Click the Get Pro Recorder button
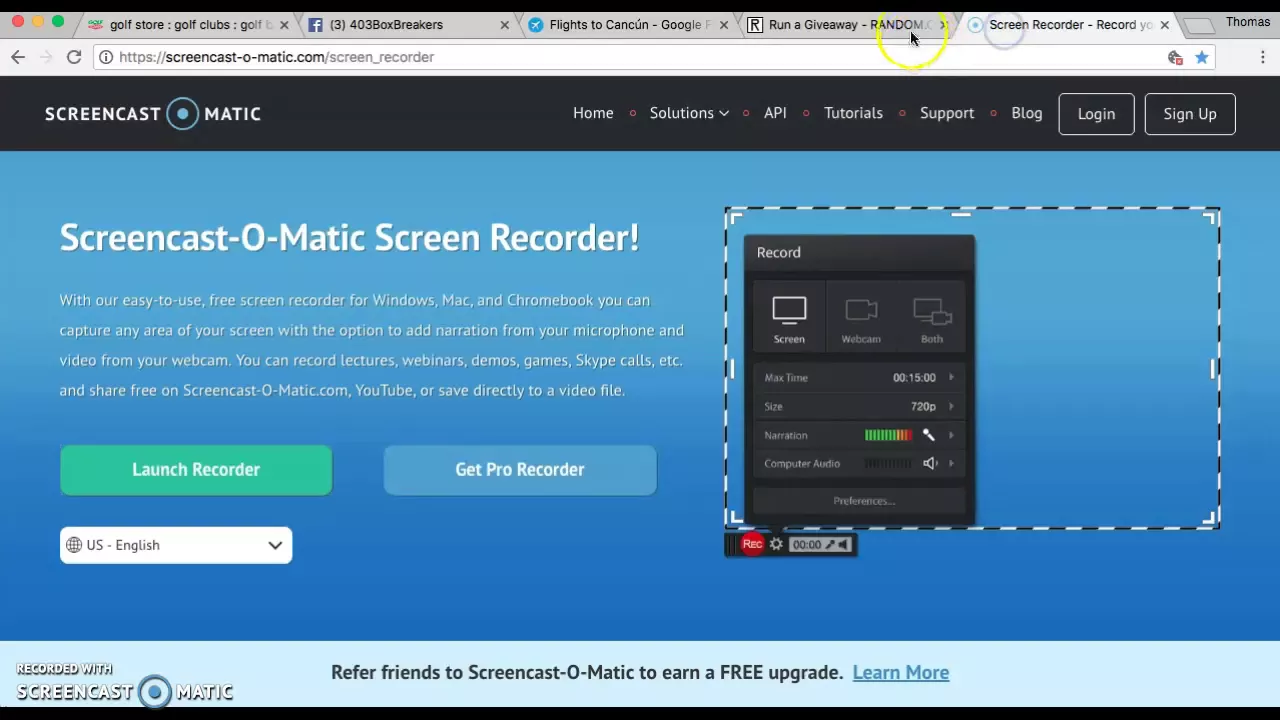Viewport: 1280px width, 720px height. pos(520,470)
